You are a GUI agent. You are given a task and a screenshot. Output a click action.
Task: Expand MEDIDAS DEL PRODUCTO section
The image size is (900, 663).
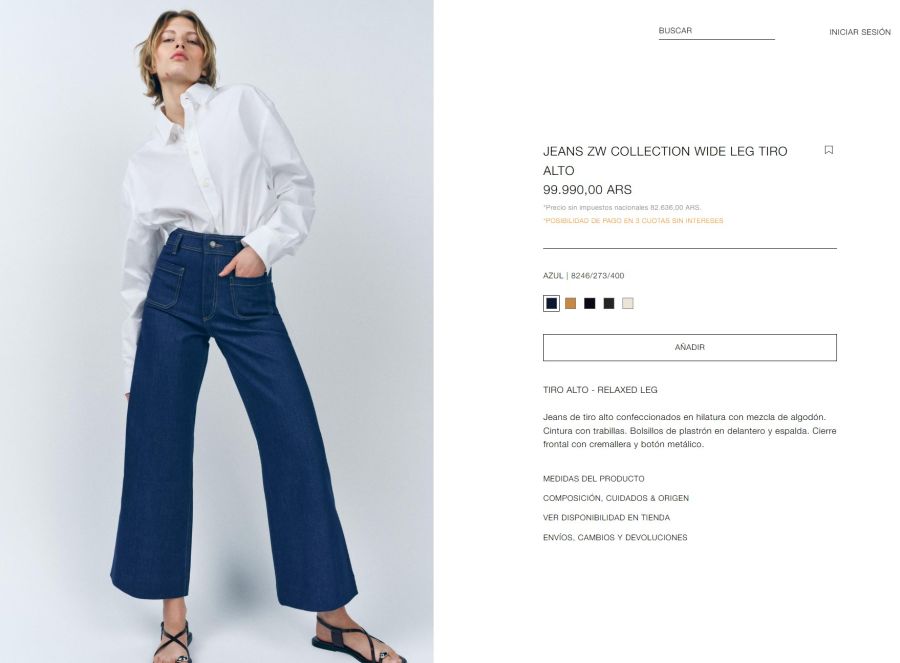click(x=593, y=478)
